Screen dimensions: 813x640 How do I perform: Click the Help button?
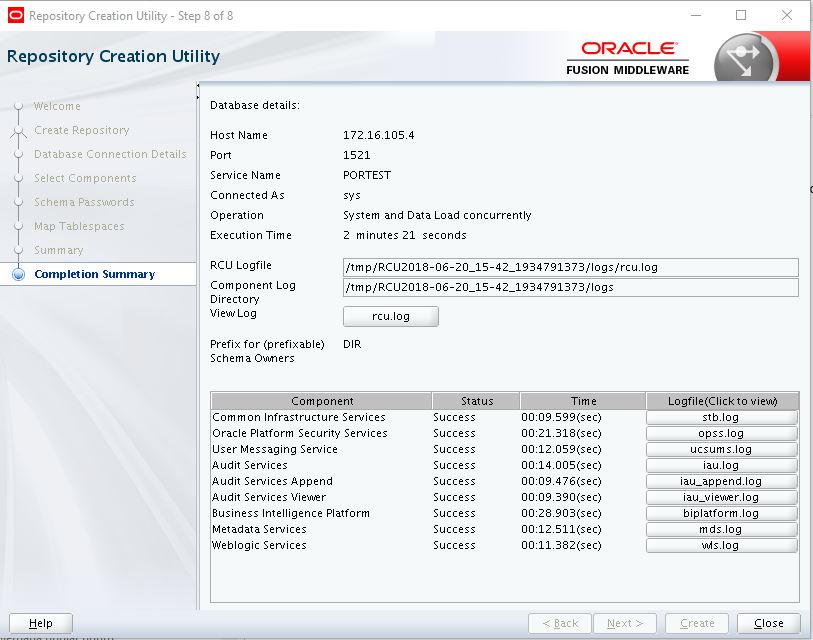[41, 623]
